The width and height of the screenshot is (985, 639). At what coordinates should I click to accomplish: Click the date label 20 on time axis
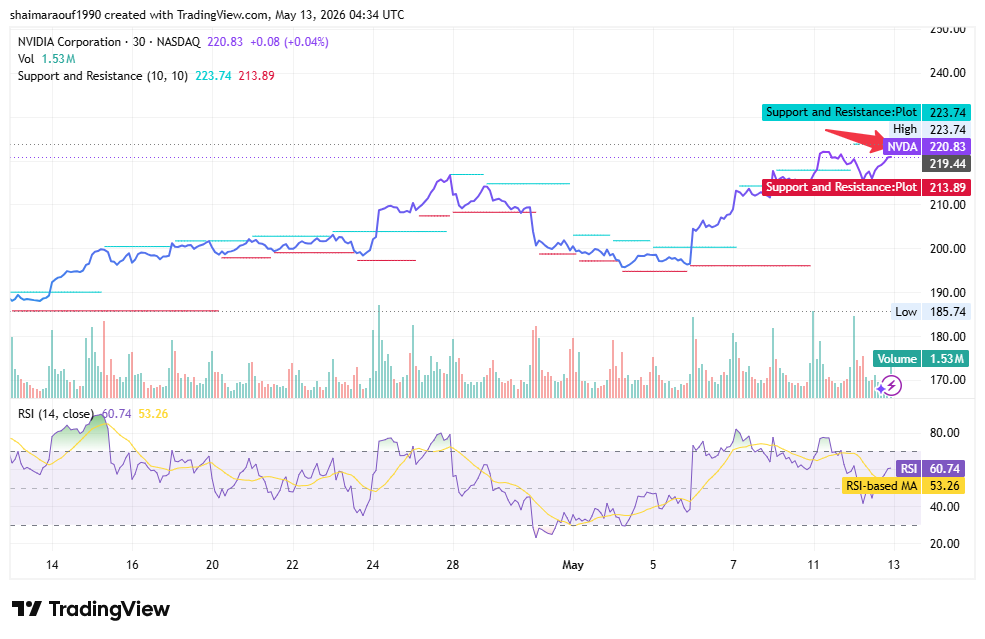[212, 565]
